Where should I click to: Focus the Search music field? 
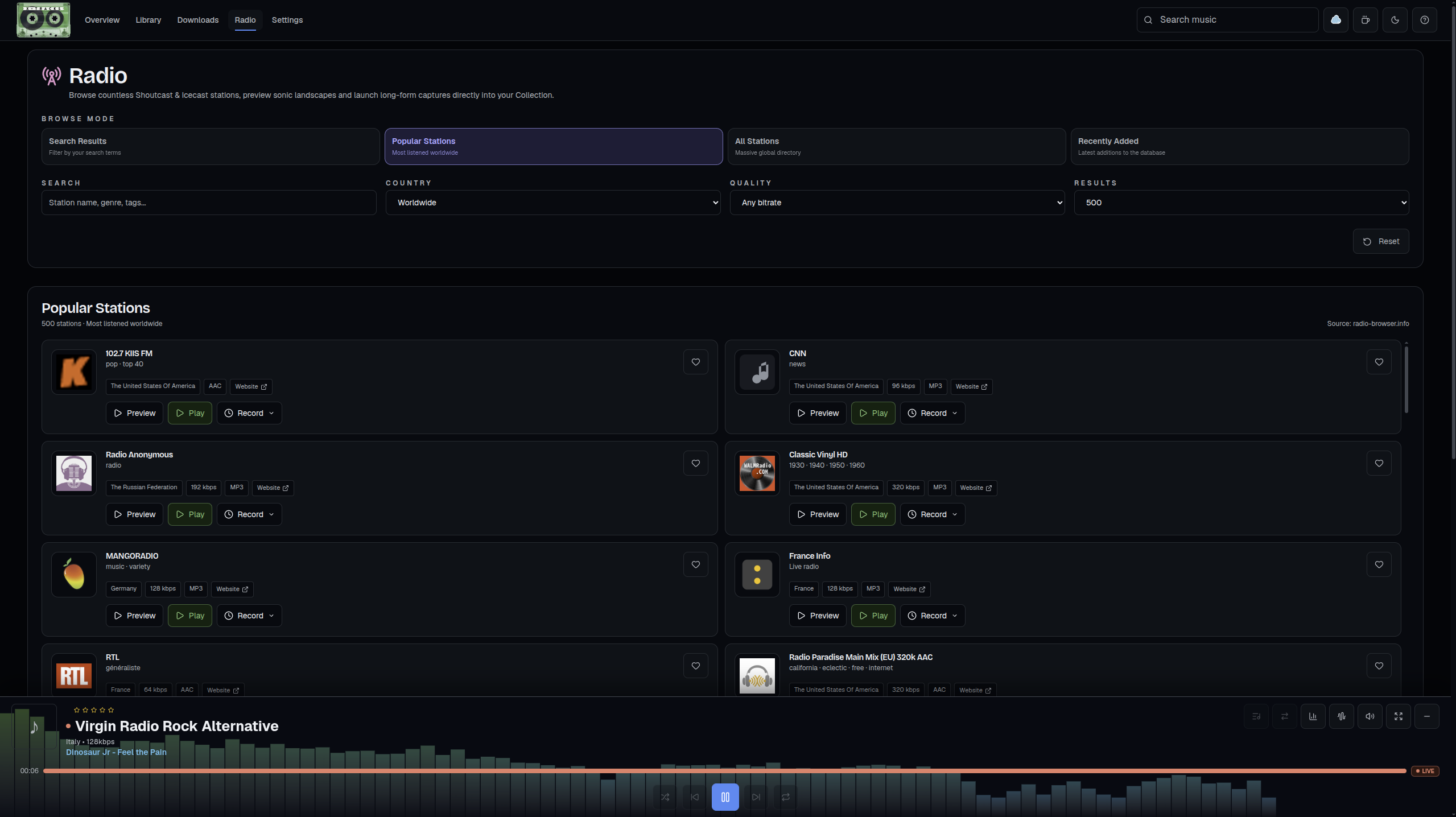click(x=1228, y=20)
